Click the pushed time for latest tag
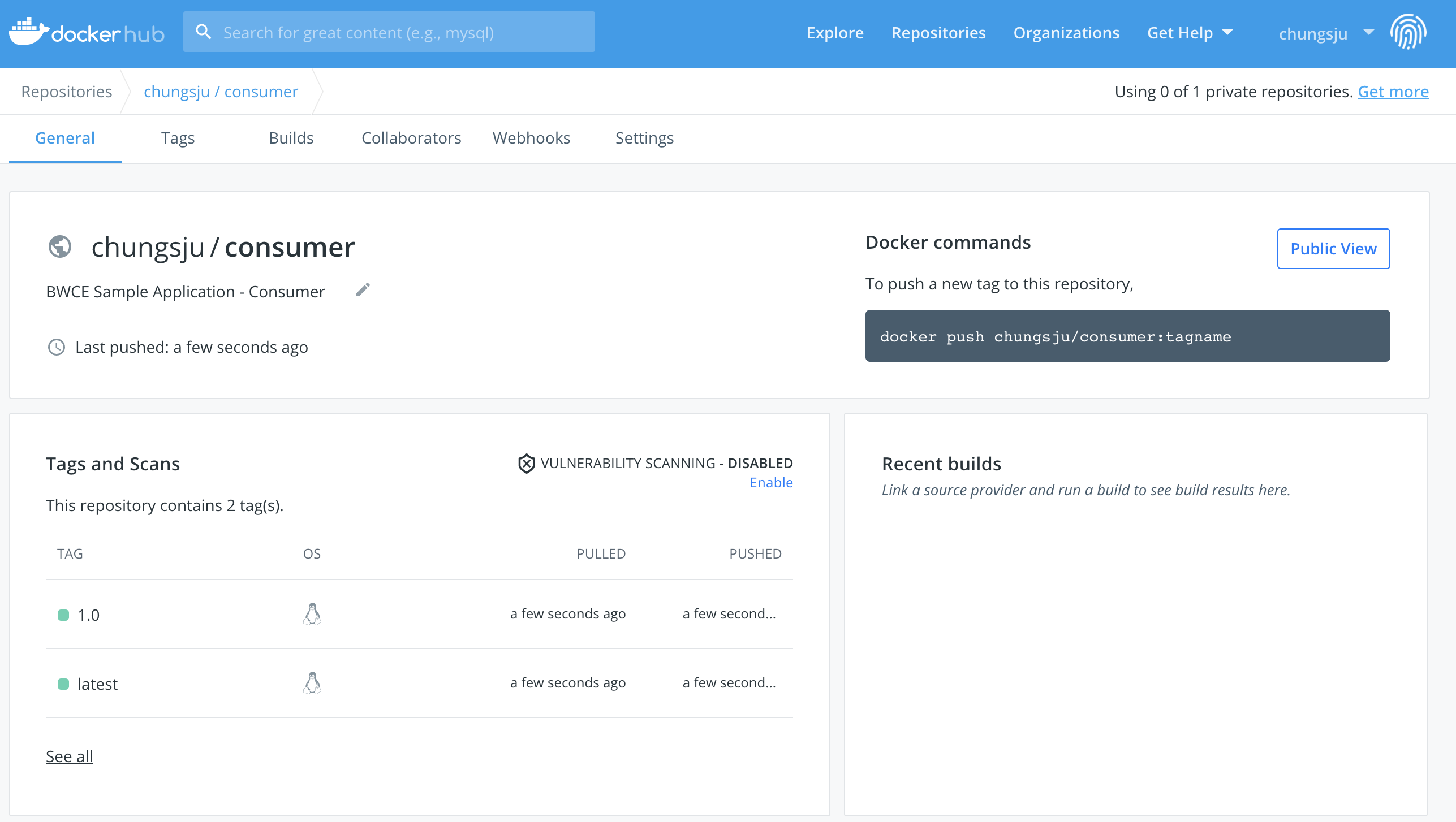Screen dimensions: 1456x822 point(729,683)
